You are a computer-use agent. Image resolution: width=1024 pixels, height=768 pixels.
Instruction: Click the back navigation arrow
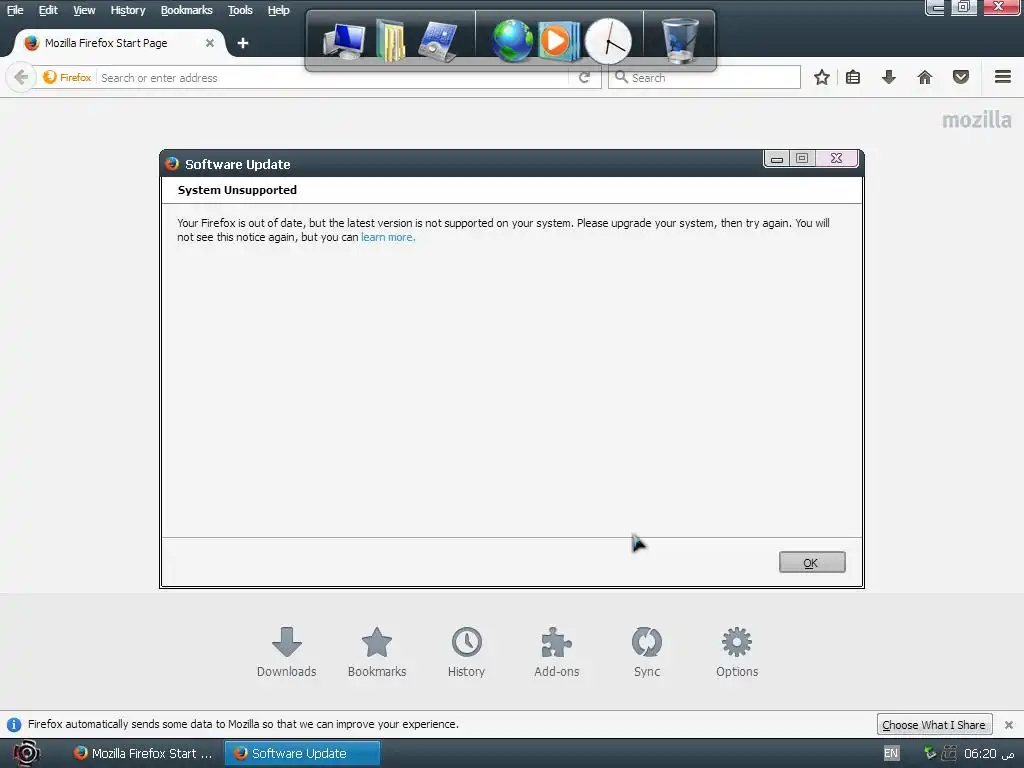coord(21,78)
